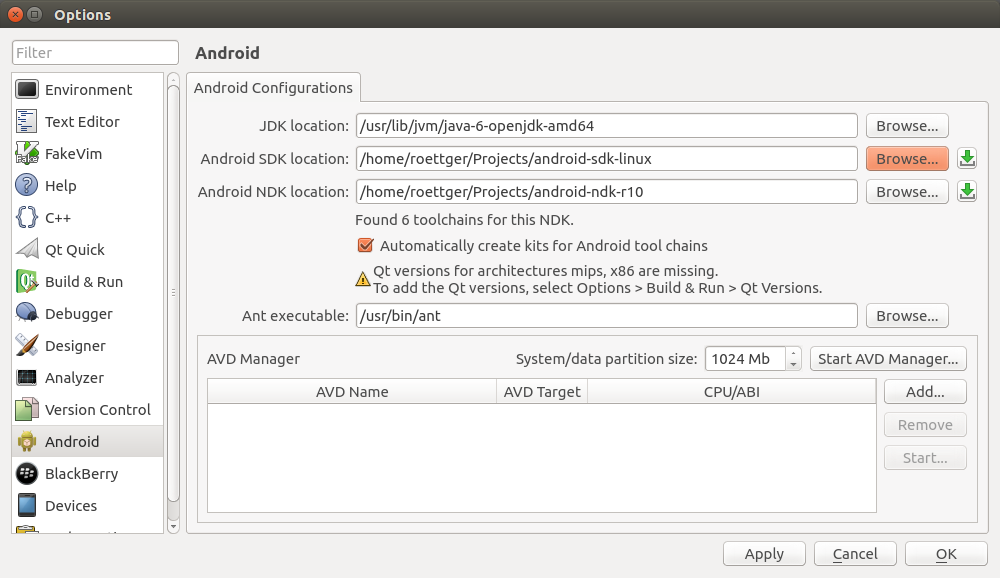
Task: Download Android NDK with green arrow icon
Action: (x=967, y=192)
